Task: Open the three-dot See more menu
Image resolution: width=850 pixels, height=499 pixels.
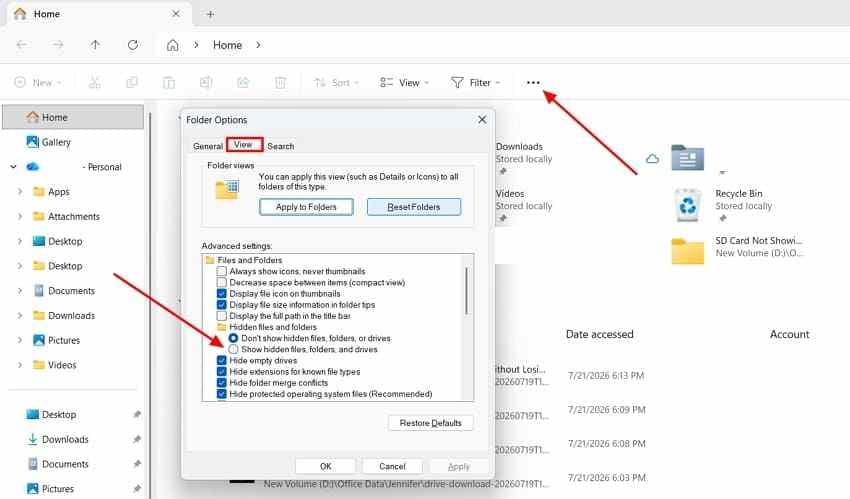Action: (533, 82)
